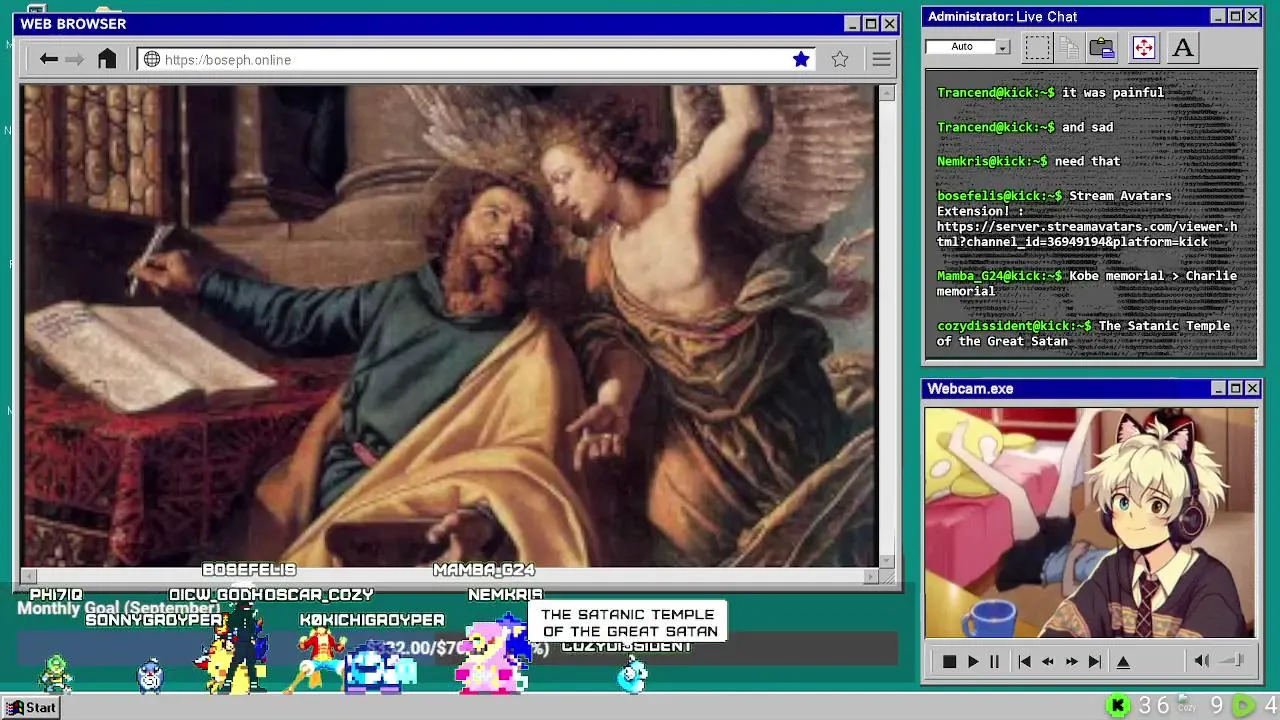This screenshot has width=1280, height=720.
Task: Open the font A icon in Live Chat
Action: click(x=1183, y=47)
